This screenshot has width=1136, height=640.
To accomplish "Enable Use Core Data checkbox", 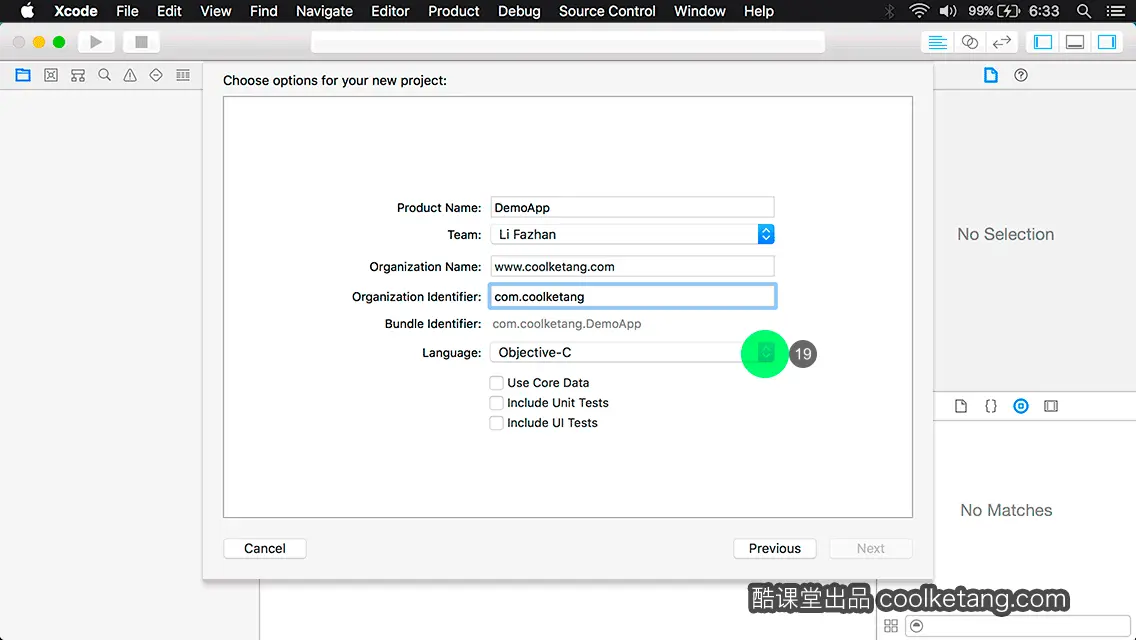I will point(496,383).
